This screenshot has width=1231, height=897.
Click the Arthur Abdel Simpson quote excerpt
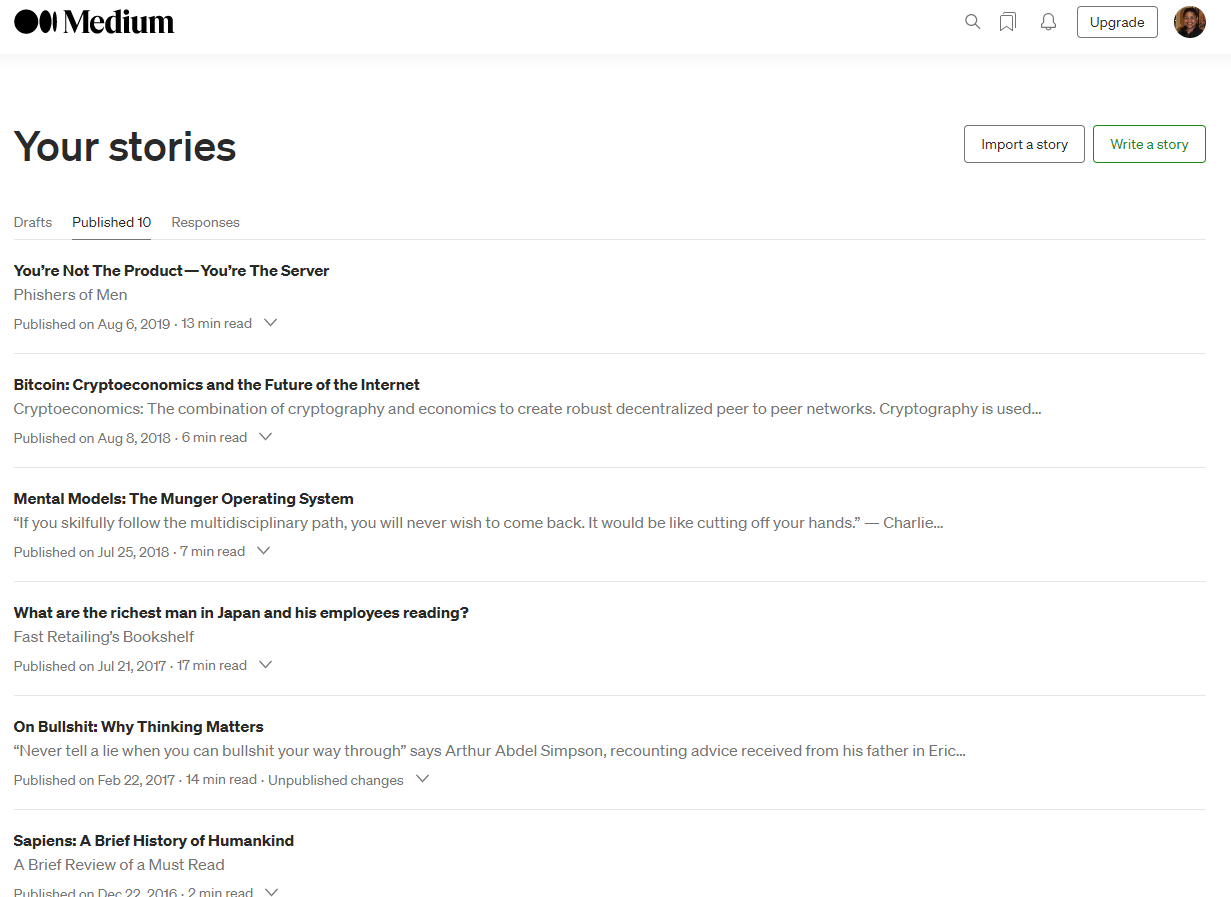(490, 750)
